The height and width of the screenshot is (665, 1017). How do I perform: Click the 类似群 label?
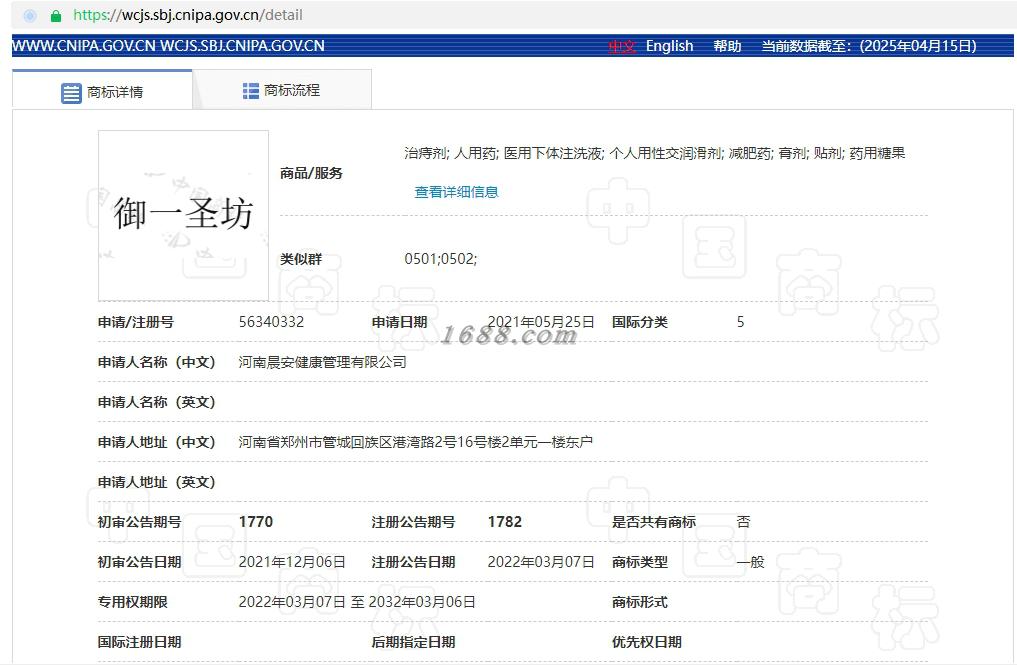coord(301,259)
